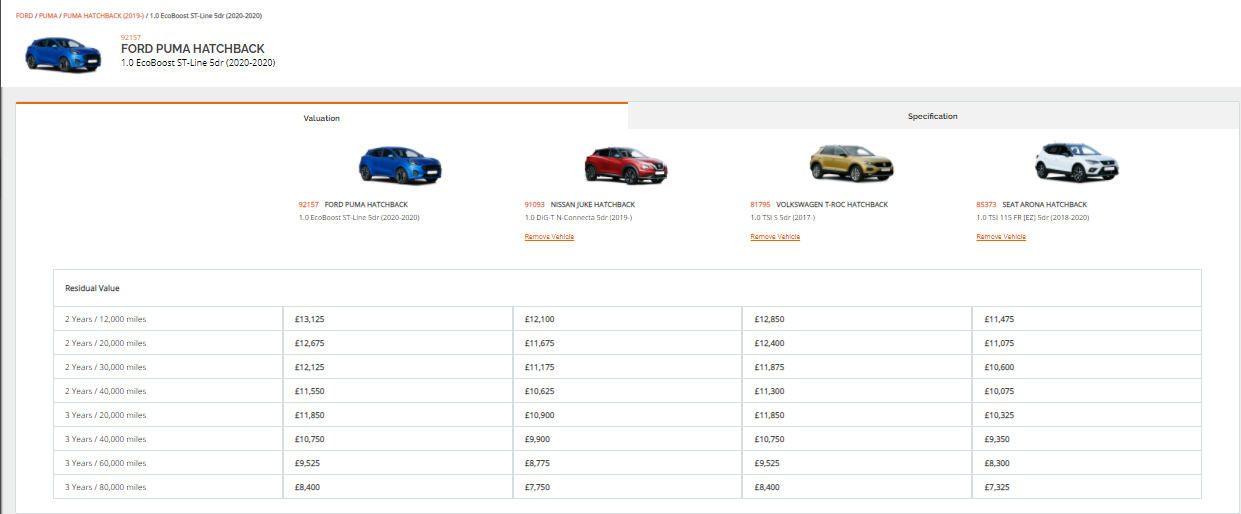Click Nissan 1.0 DIG-T N-Connecta description
Viewport: 1241px width, 514px height.
(x=578, y=217)
